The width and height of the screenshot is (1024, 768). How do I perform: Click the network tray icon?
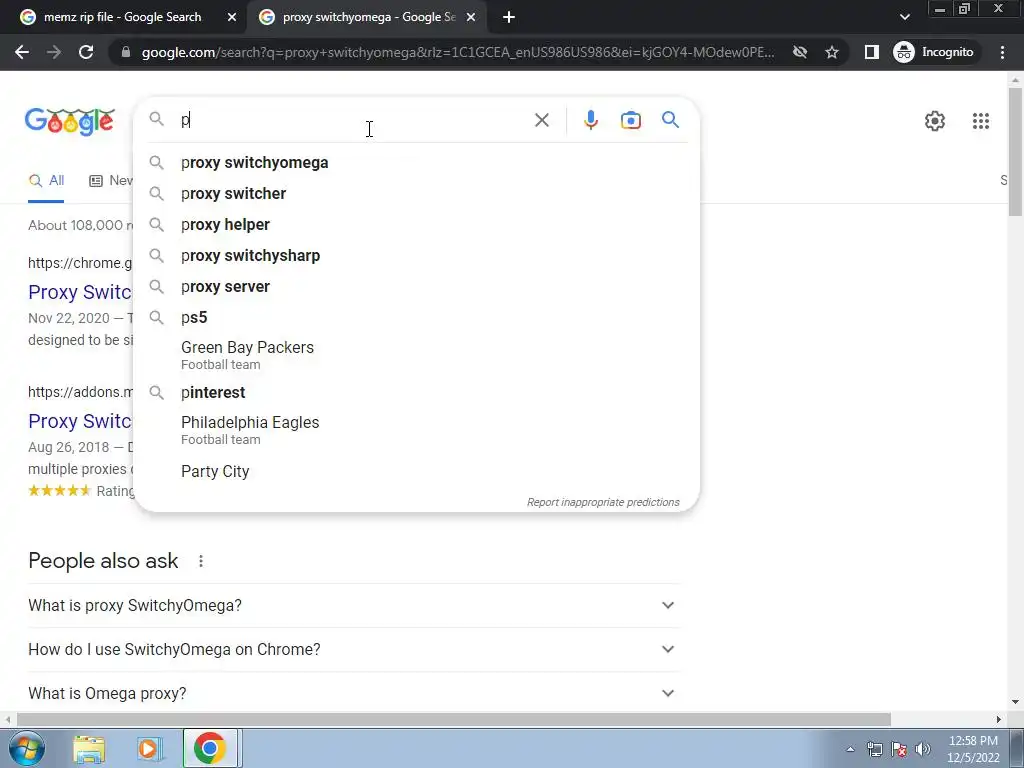click(x=874, y=749)
